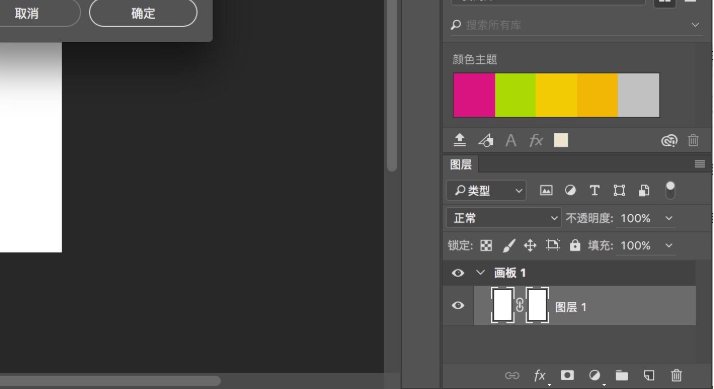This screenshot has height=389, width=714.
Task: Click the add layer mask icon
Action: tap(567, 375)
